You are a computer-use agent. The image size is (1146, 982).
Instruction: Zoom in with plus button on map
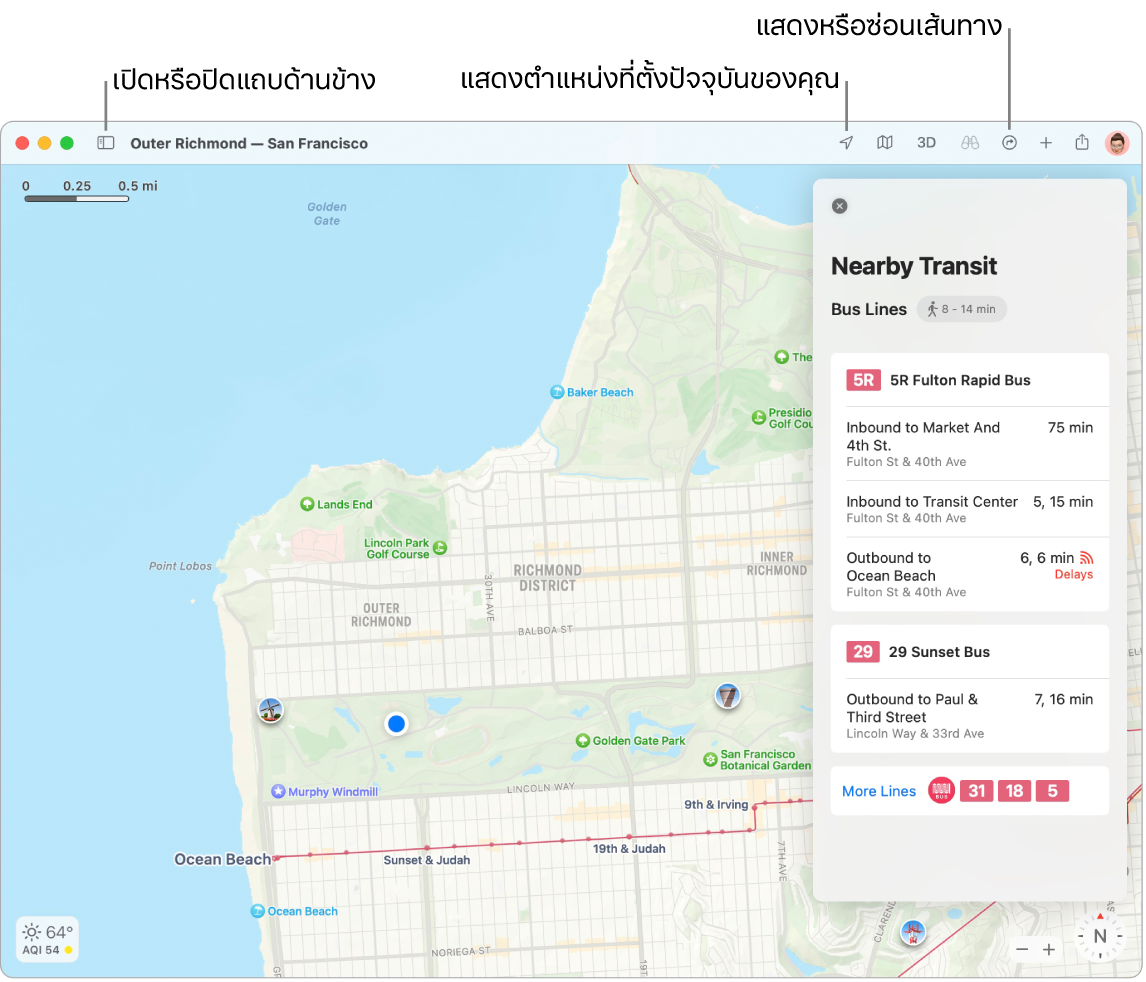click(x=1049, y=949)
